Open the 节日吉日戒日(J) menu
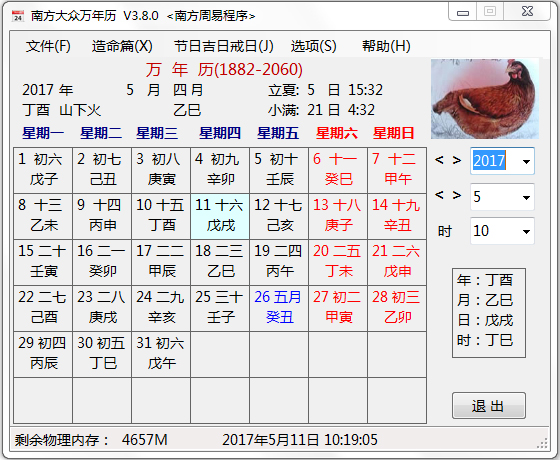The height and width of the screenshot is (460, 560). 224,46
